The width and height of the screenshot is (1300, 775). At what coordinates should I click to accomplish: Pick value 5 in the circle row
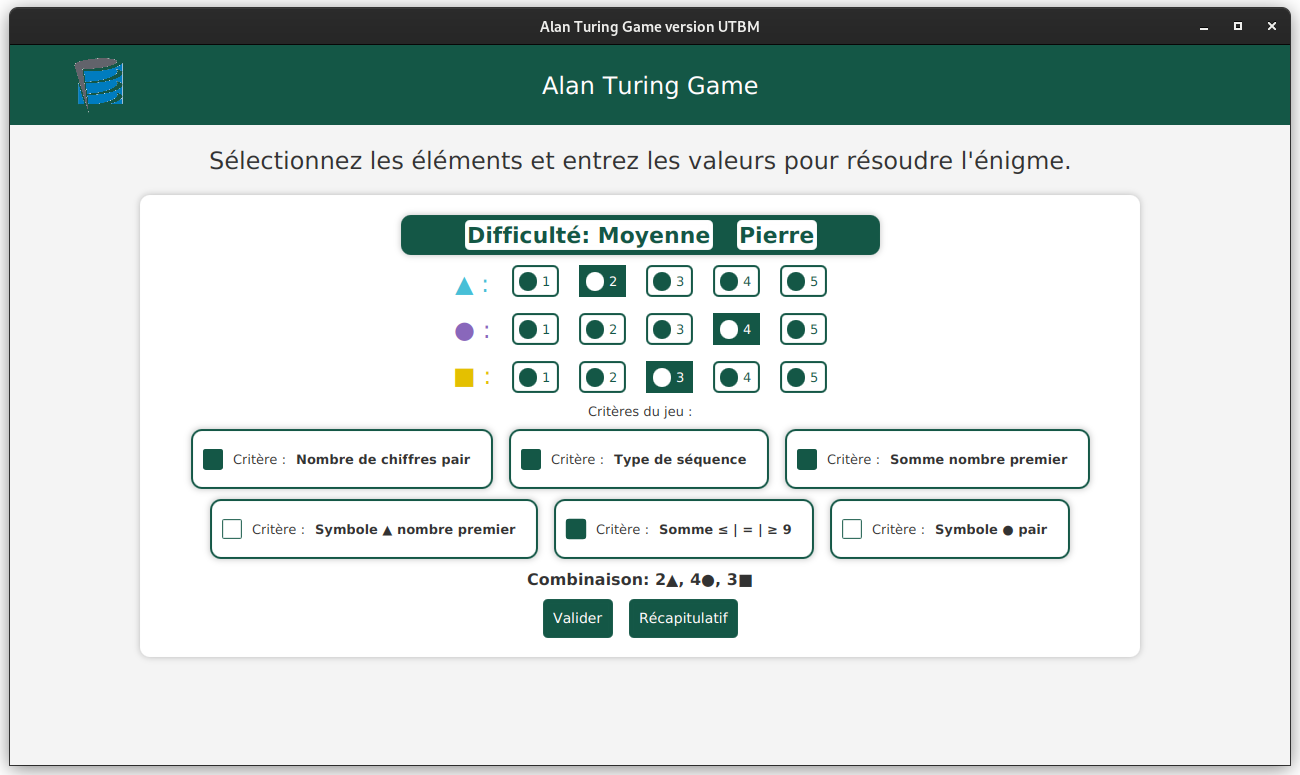(x=803, y=329)
